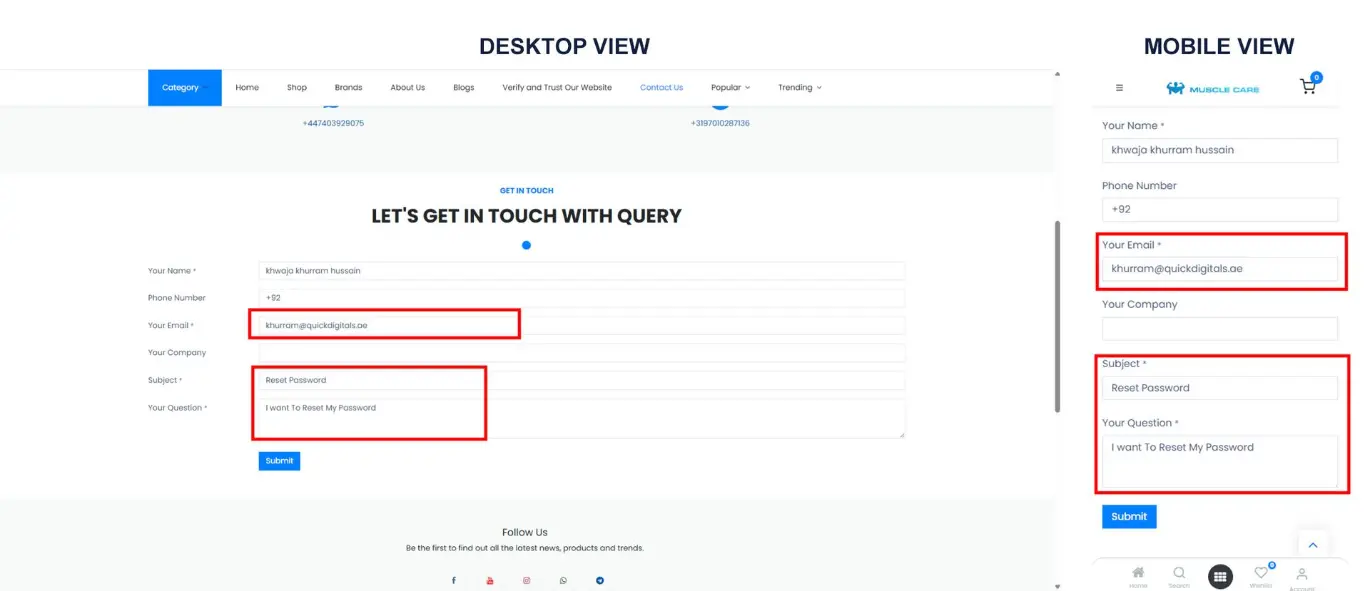Open Verify and Trust Our Website
The height and width of the screenshot is (591, 1370).
coord(557,88)
